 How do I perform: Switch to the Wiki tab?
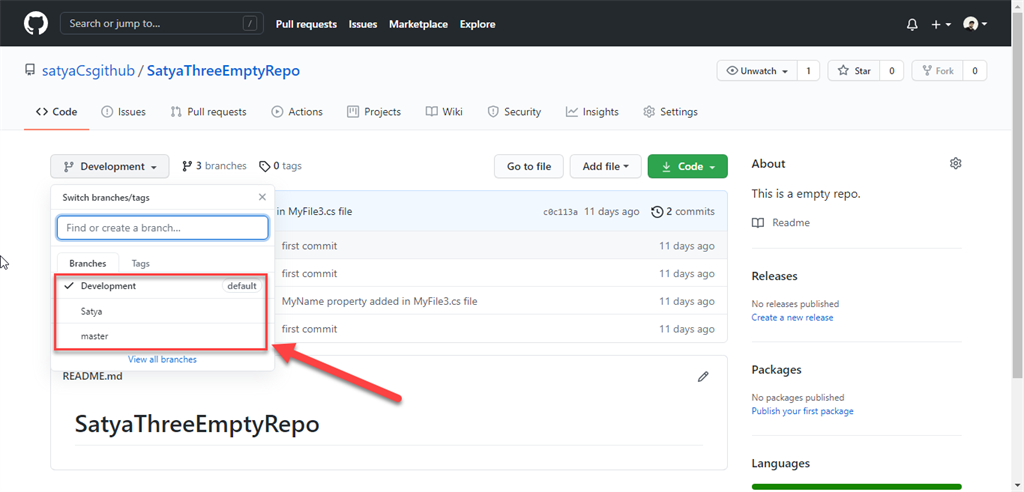(x=444, y=112)
